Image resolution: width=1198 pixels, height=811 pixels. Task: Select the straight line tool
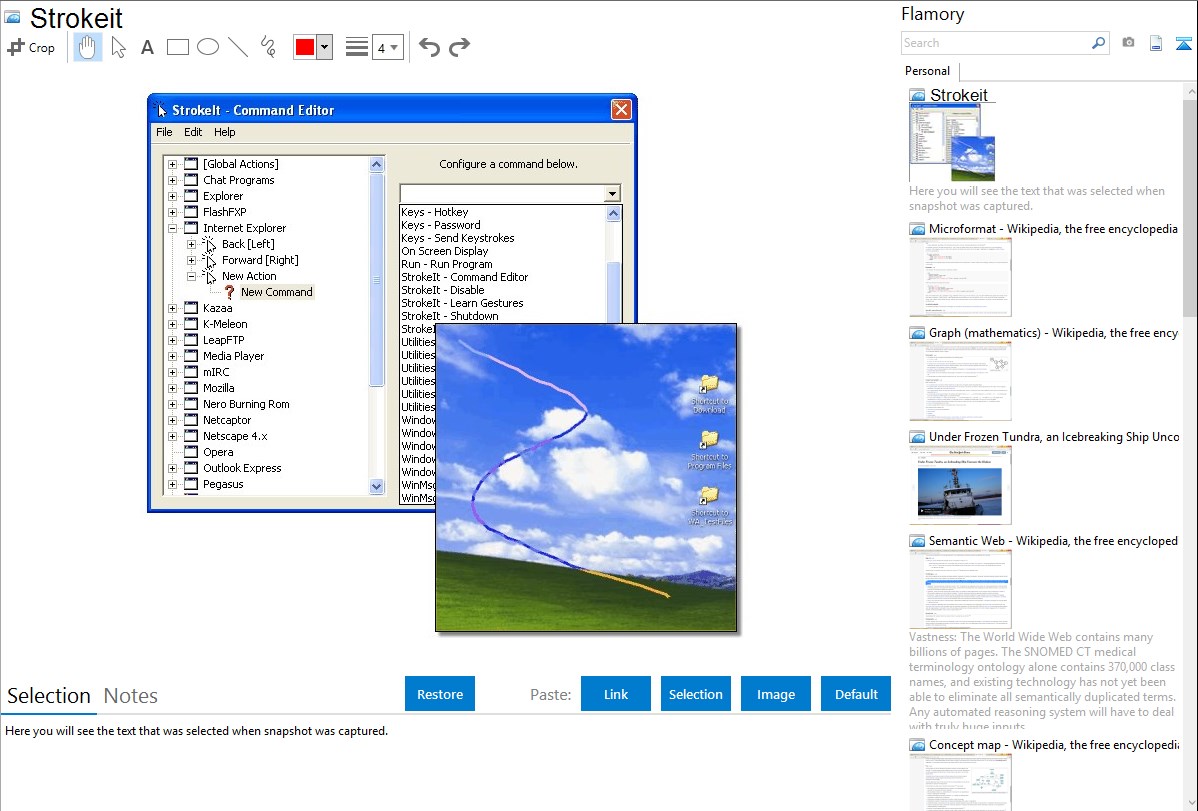[238, 47]
